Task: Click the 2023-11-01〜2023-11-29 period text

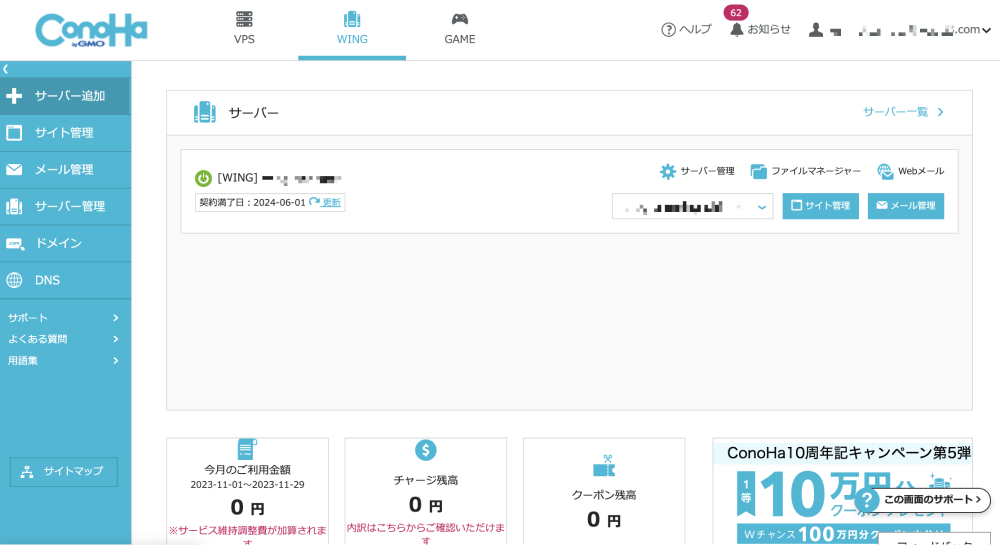Action: [x=247, y=484]
